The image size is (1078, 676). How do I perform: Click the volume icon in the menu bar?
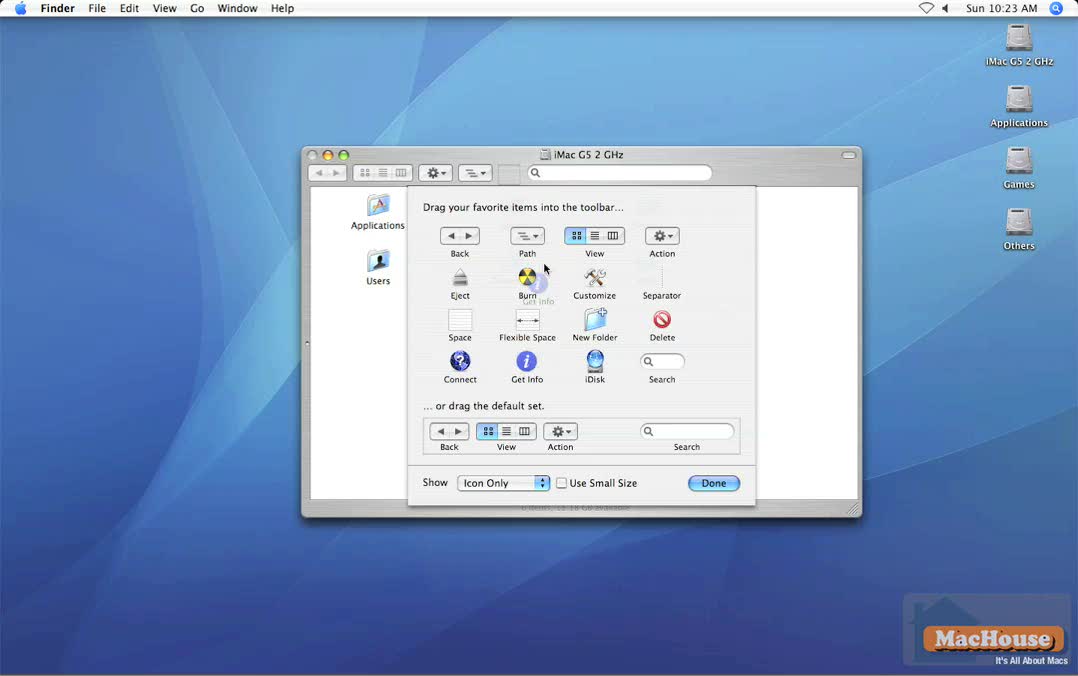(x=946, y=8)
